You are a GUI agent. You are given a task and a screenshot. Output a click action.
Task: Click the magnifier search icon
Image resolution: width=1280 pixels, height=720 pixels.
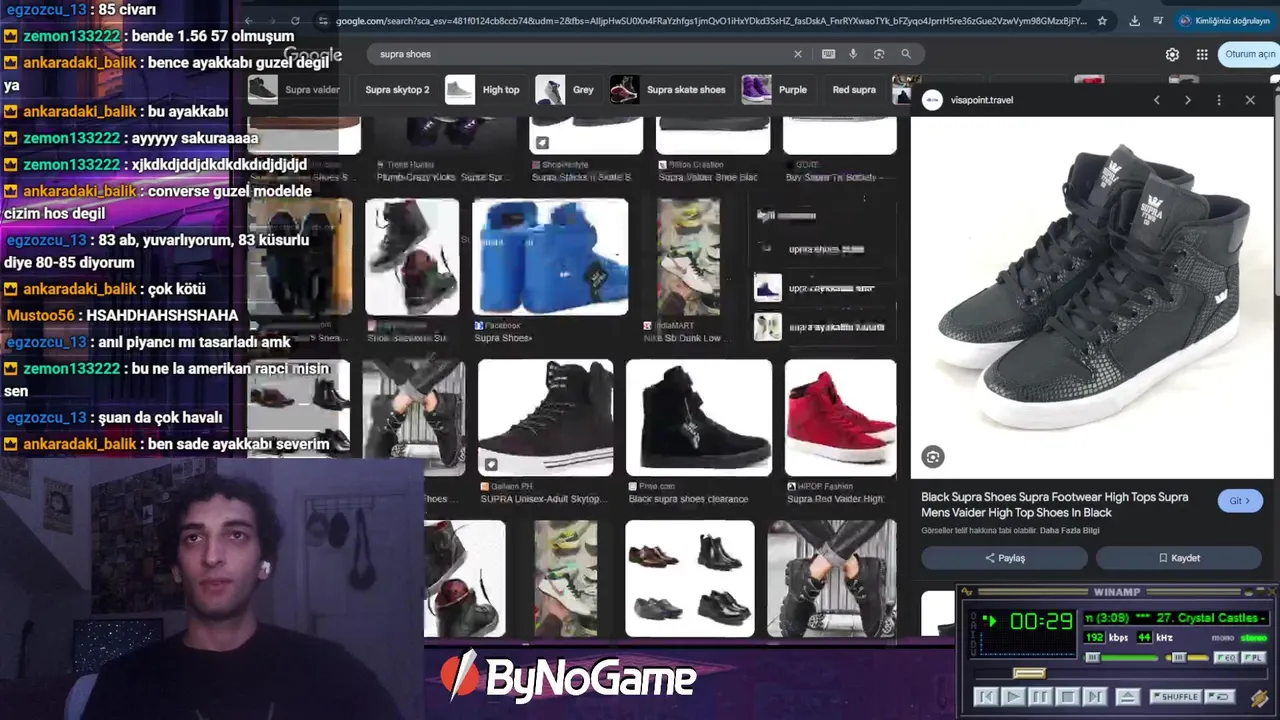(906, 54)
